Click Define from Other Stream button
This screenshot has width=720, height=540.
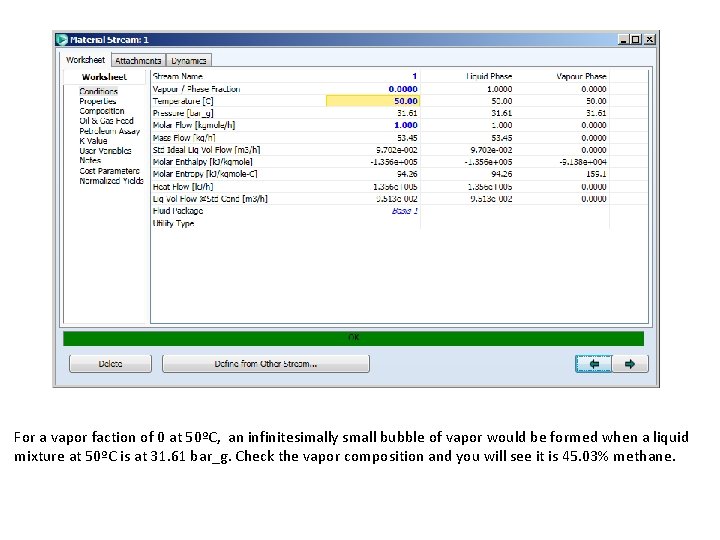tap(266, 364)
